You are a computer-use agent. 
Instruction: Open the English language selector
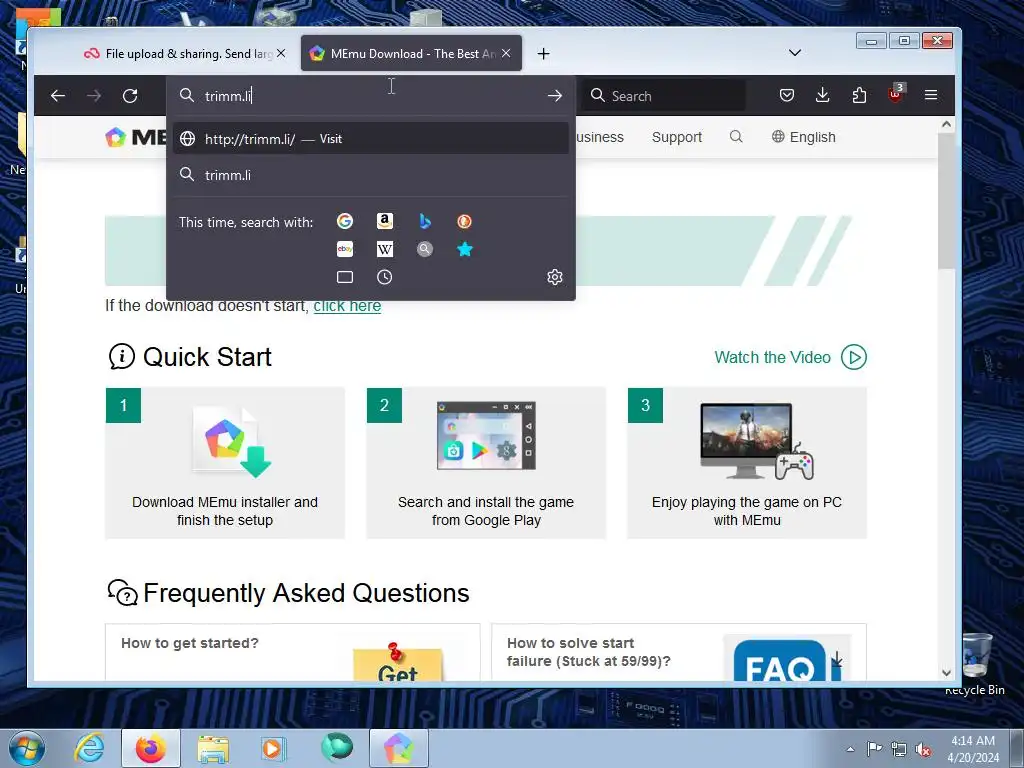tap(804, 136)
